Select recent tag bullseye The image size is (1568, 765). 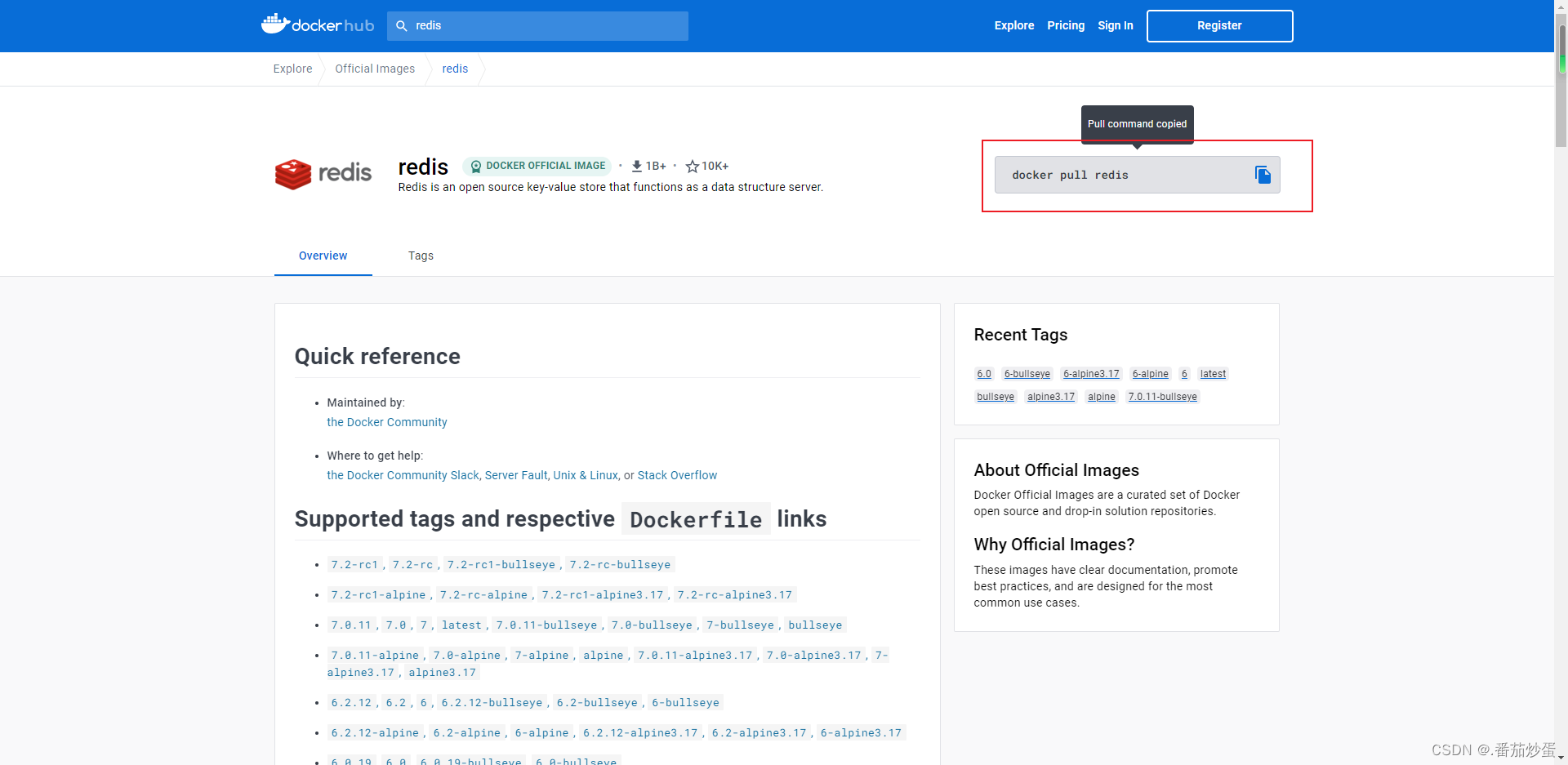996,397
